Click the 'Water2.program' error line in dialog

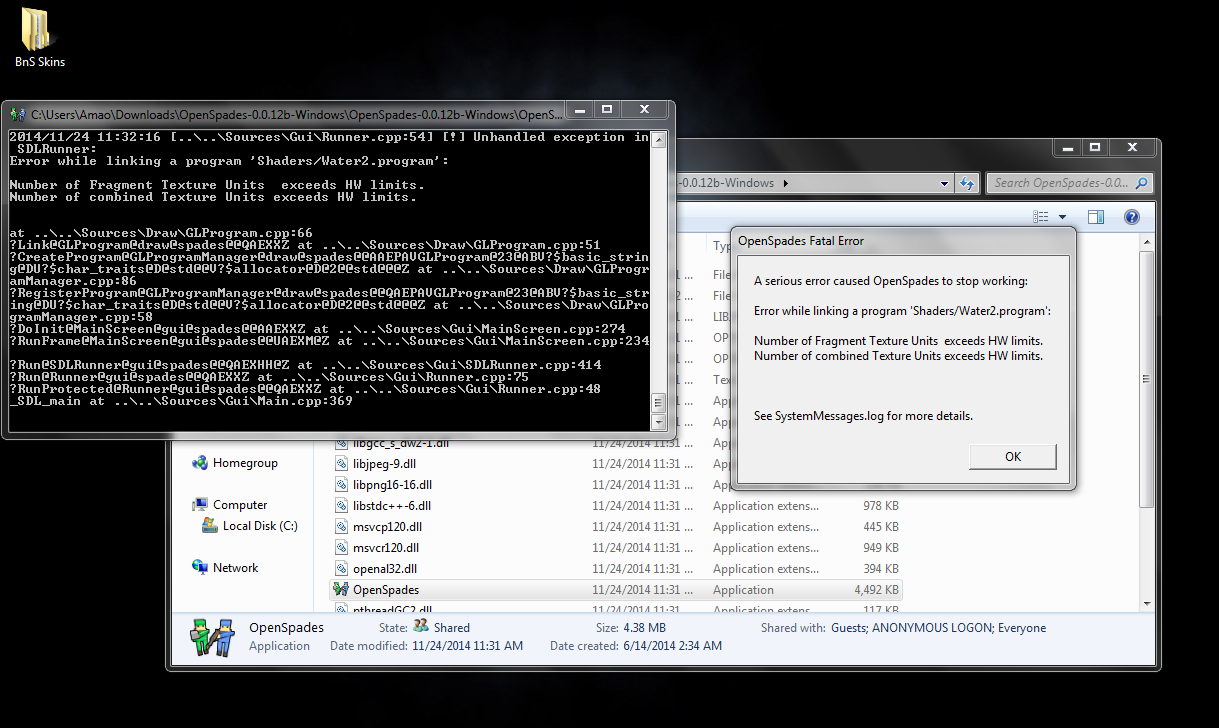(902, 311)
